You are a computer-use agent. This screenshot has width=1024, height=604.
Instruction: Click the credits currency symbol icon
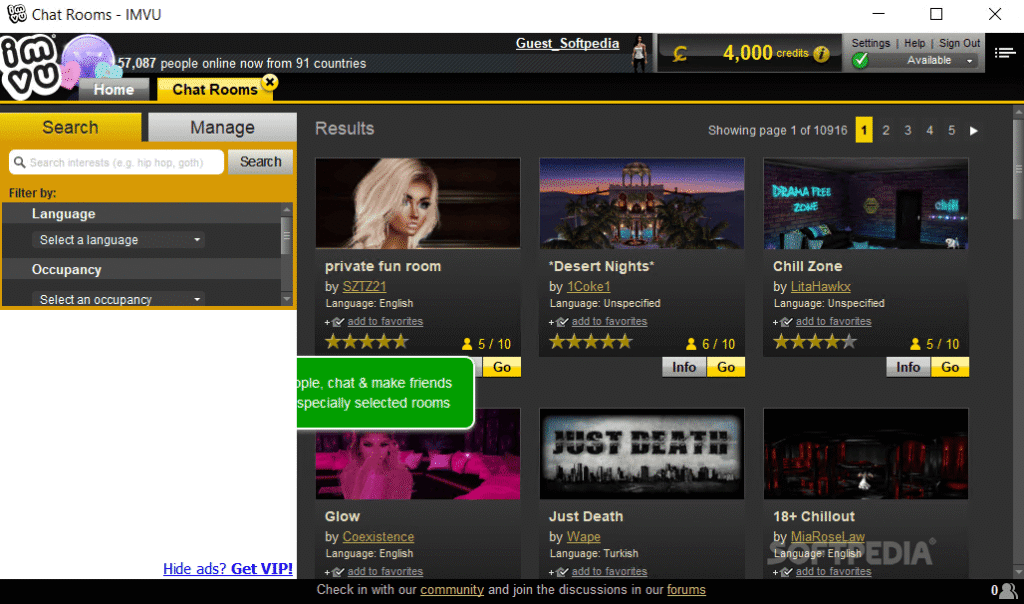coord(680,54)
